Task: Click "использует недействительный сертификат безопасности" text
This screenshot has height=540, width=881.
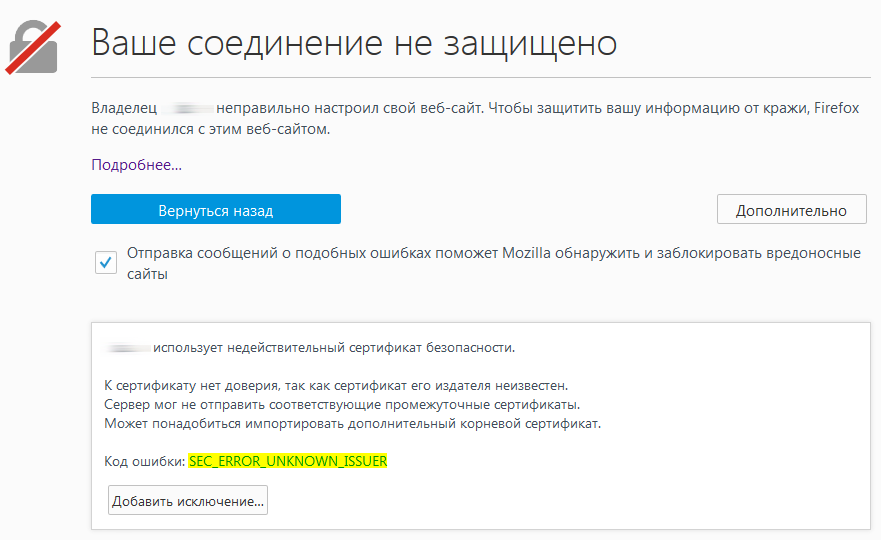Action: coord(334,348)
